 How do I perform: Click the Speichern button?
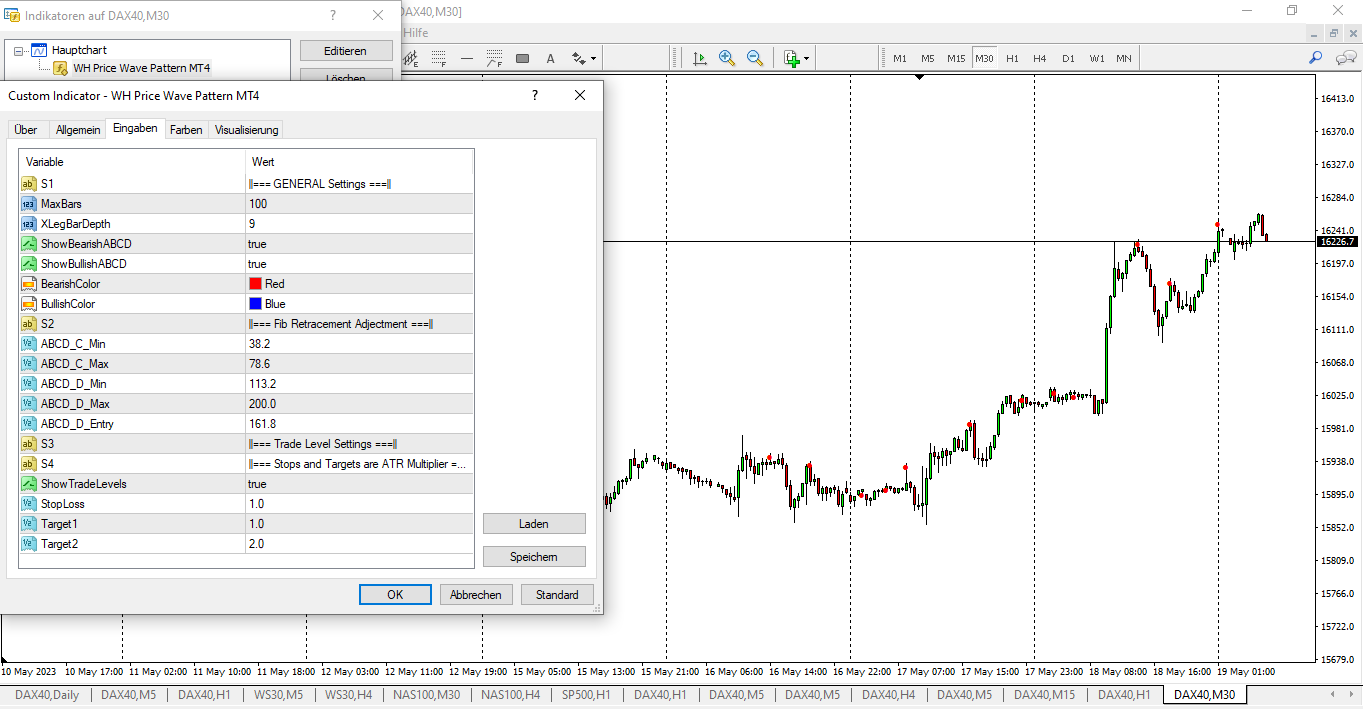coord(534,557)
